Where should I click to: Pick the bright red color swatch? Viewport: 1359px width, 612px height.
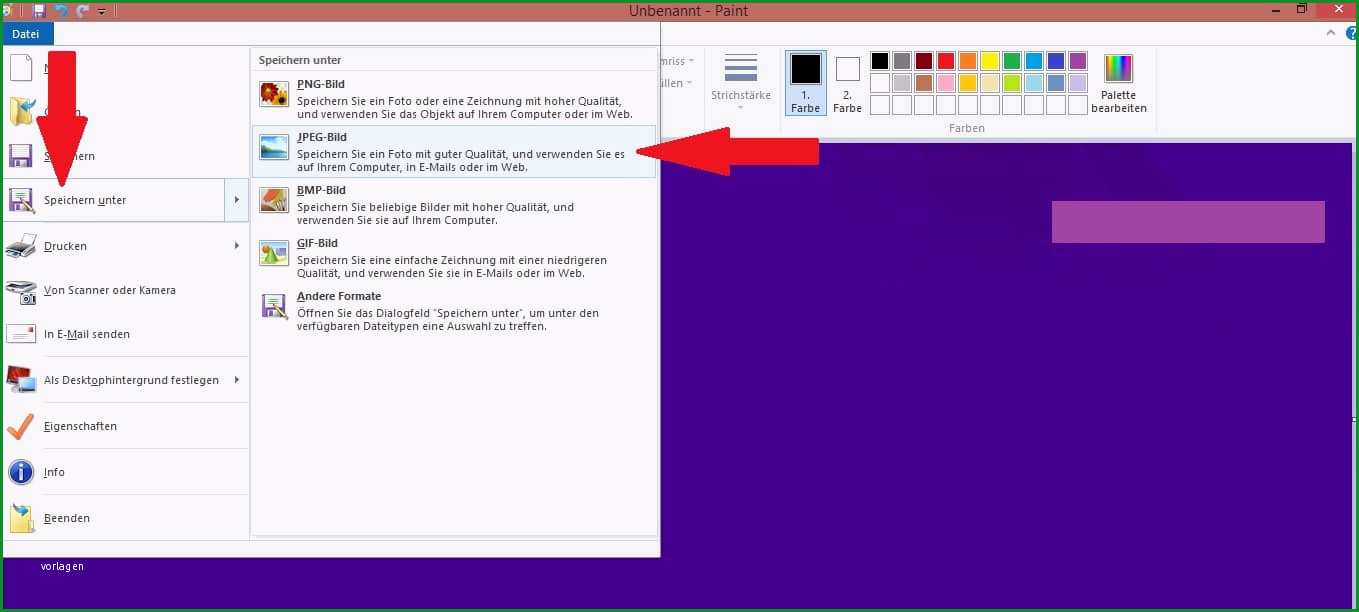946,61
